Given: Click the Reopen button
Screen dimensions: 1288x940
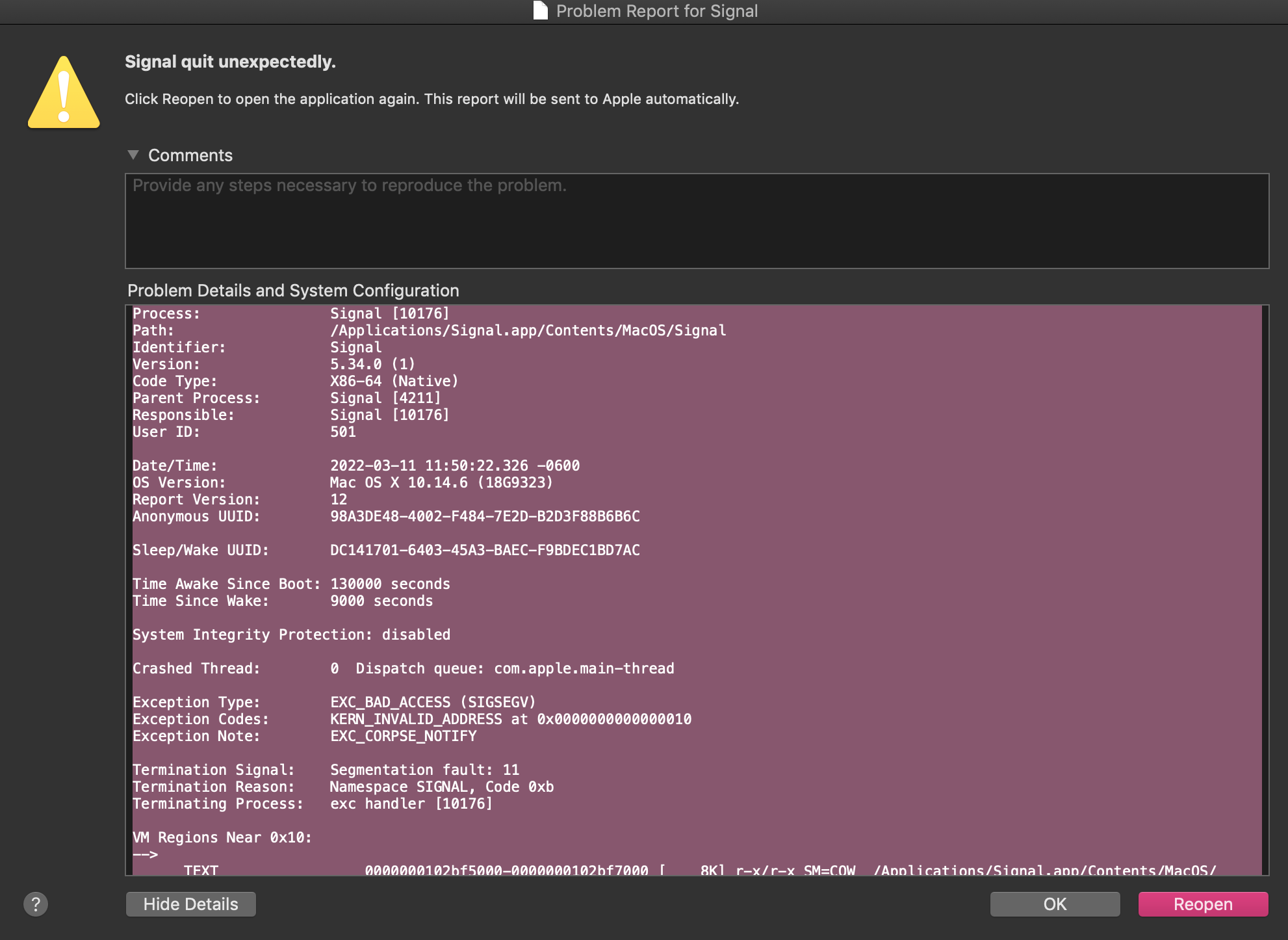Looking at the screenshot, I should point(1203,904).
